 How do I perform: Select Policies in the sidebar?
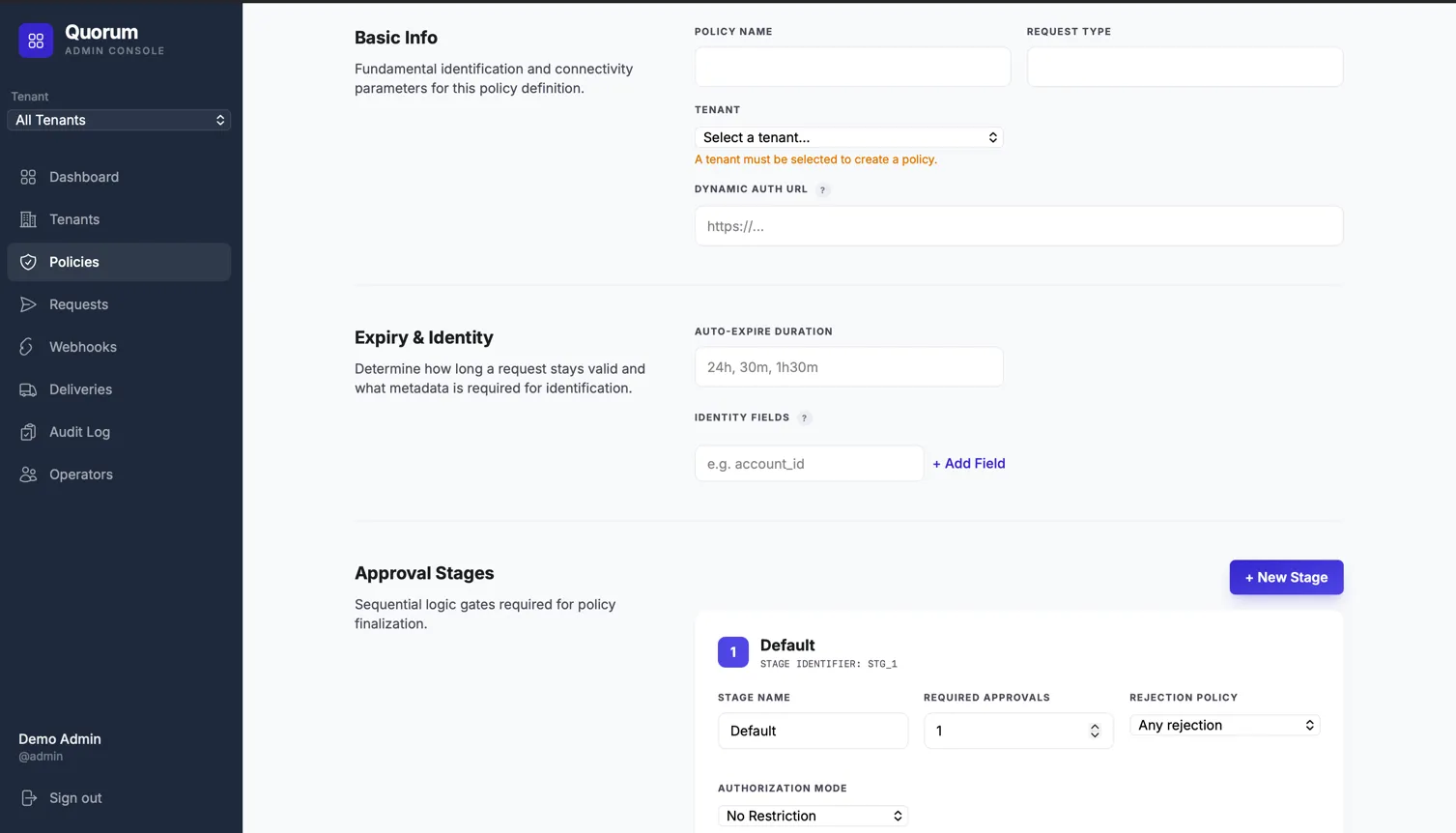click(119, 262)
